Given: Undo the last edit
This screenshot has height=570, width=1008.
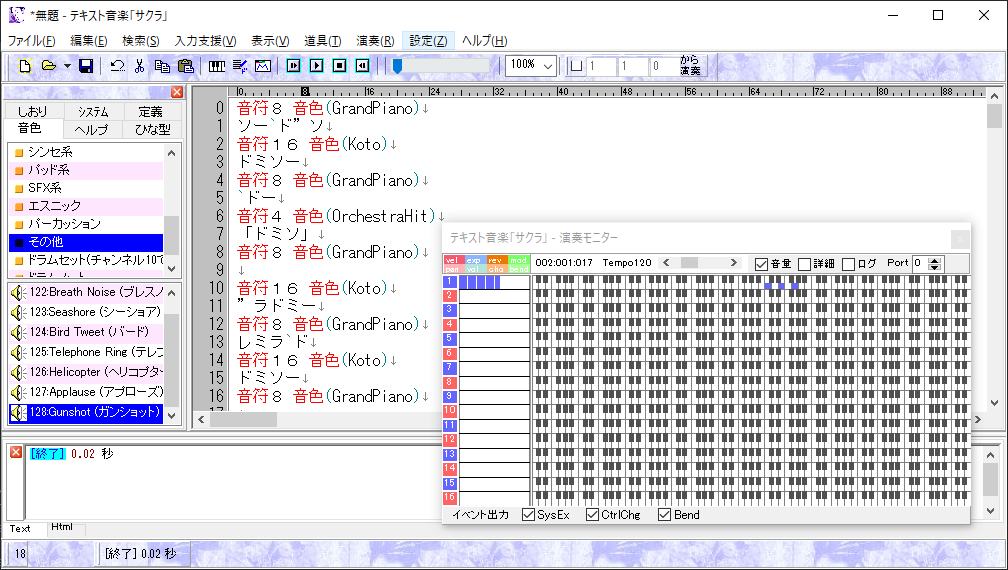Looking at the screenshot, I should coord(117,66).
